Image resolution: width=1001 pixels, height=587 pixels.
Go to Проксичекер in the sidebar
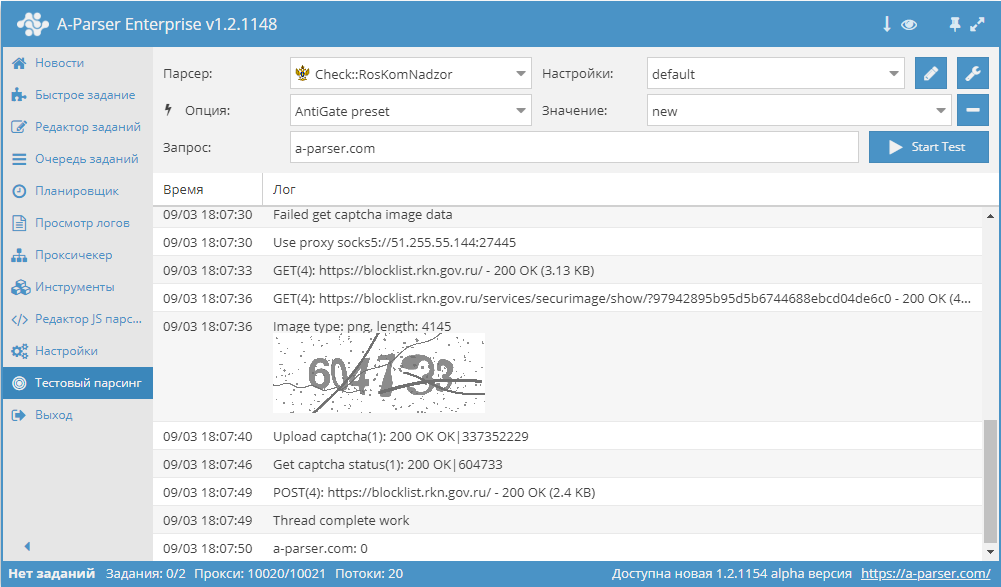73,255
